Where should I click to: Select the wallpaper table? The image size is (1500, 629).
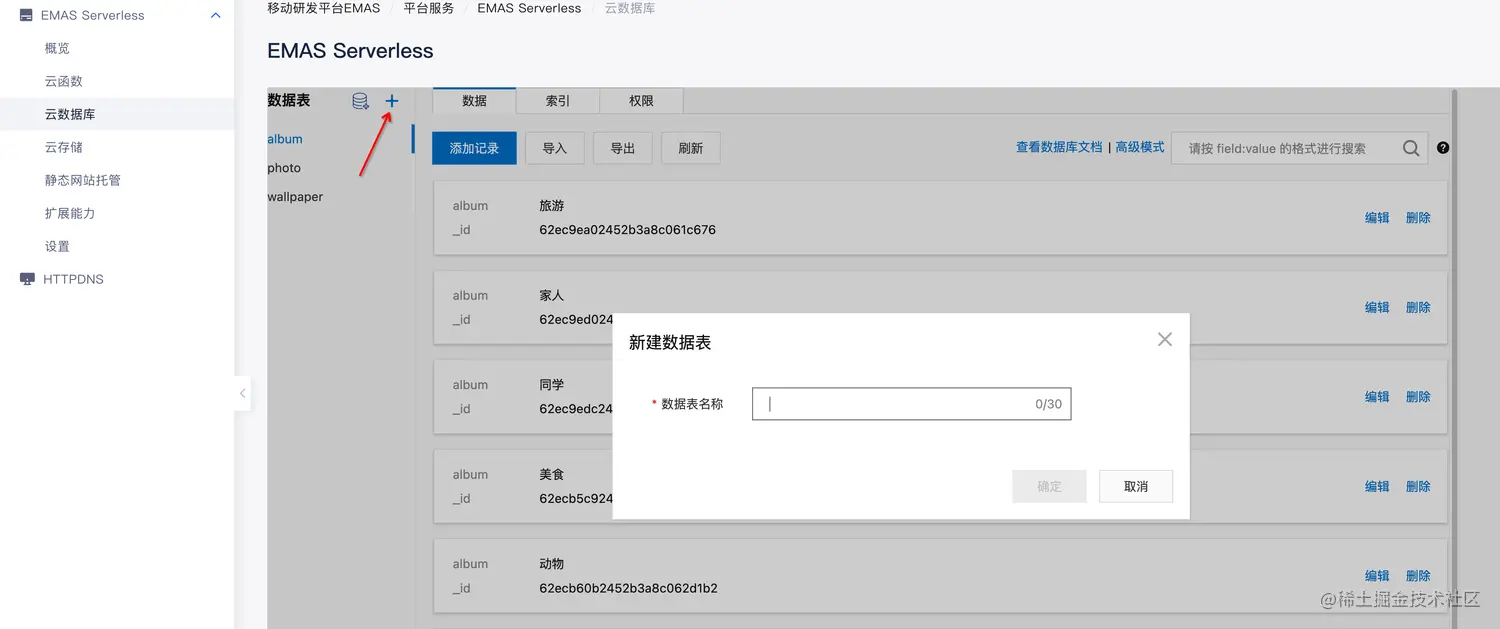click(295, 197)
